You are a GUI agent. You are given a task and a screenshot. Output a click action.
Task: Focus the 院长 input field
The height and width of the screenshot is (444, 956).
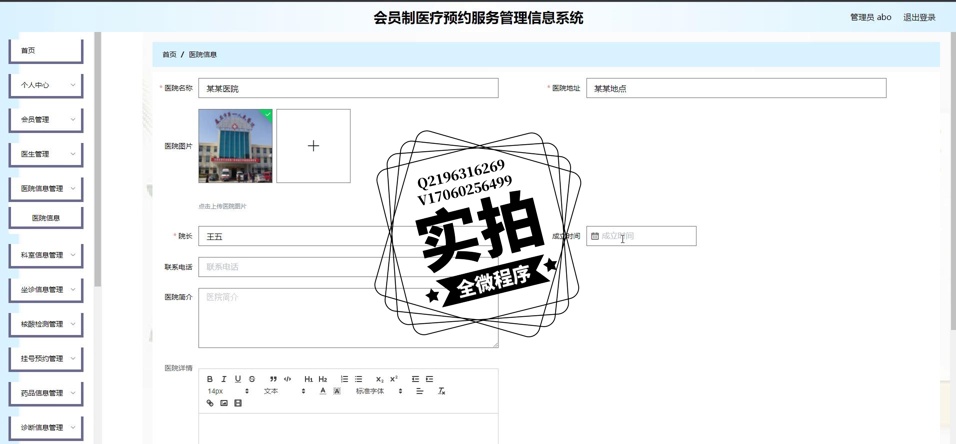coord(348,236)
